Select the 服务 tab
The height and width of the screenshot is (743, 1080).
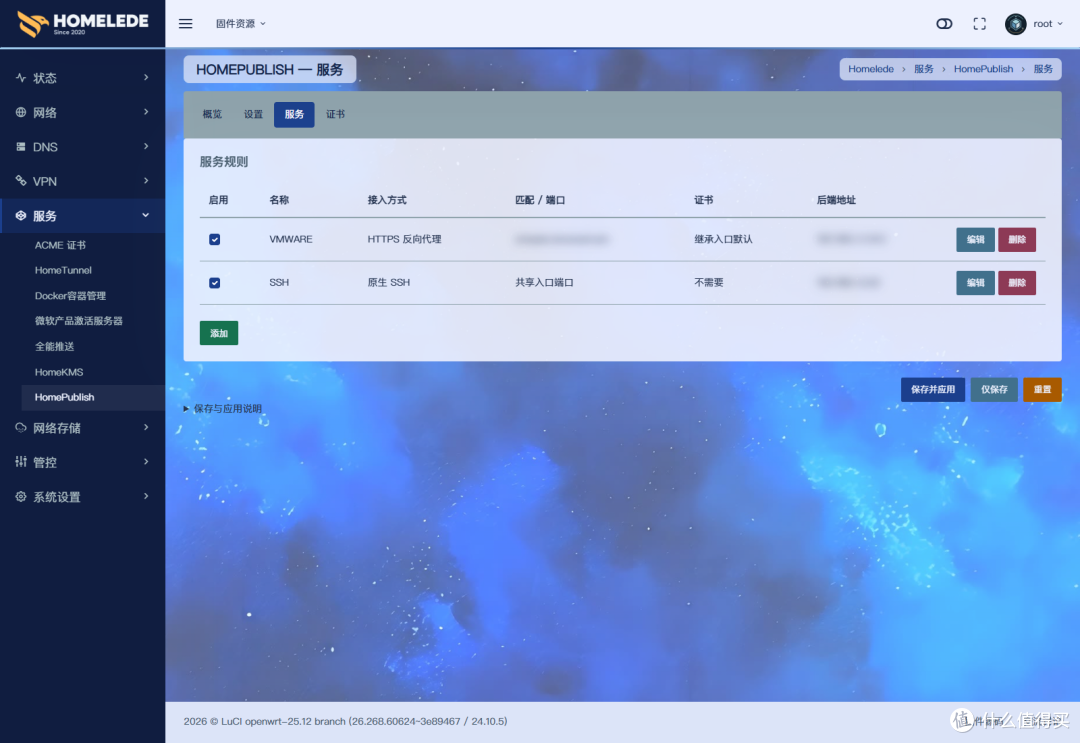(294, 114)
